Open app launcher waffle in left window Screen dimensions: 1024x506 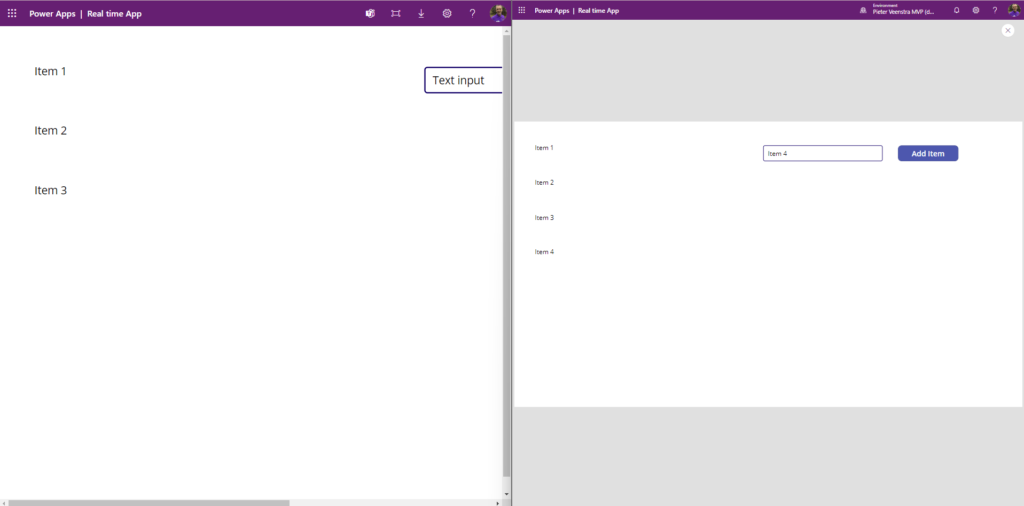12,13
